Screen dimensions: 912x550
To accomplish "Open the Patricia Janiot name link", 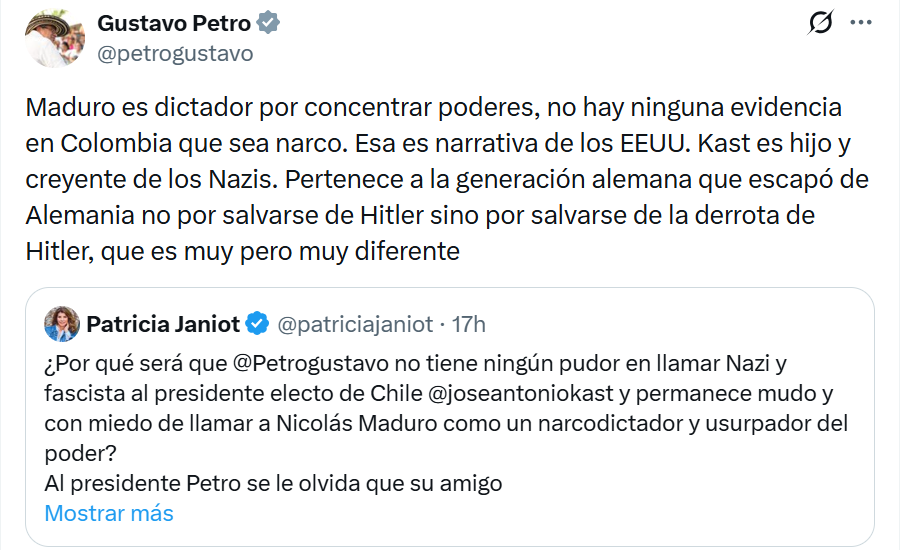I will pos(163,324).
